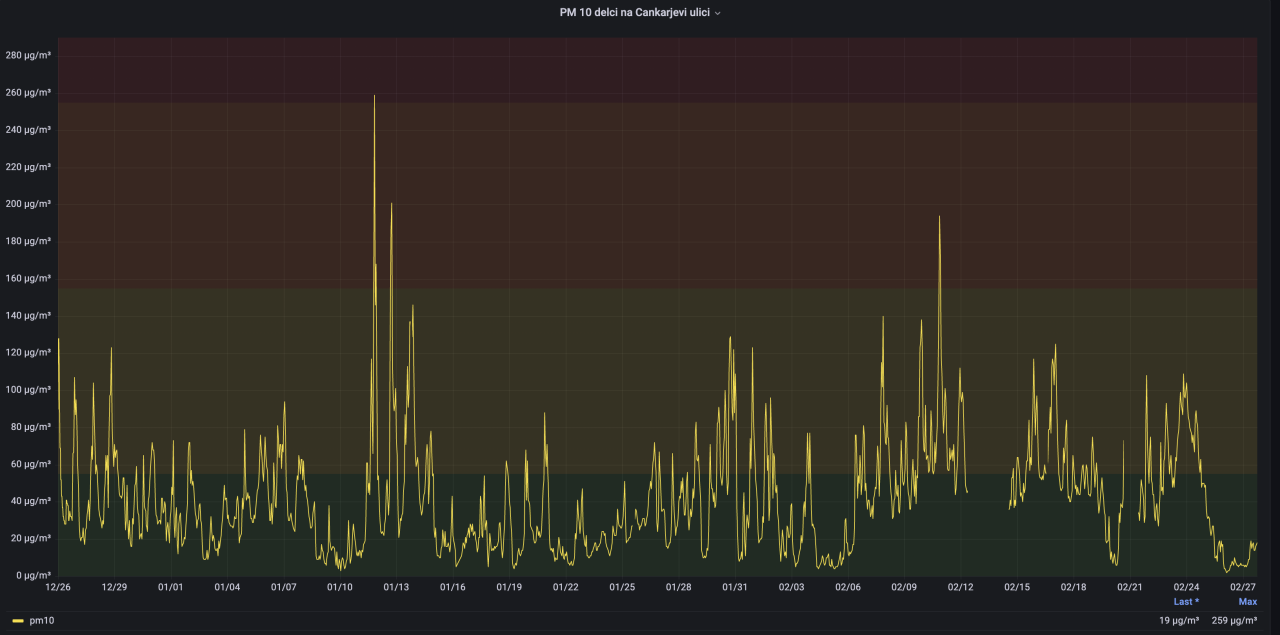Viewport: 1280px width, 635px height.
Task: Click the 02/27 date label on time axis
Action: [1243, 587]
